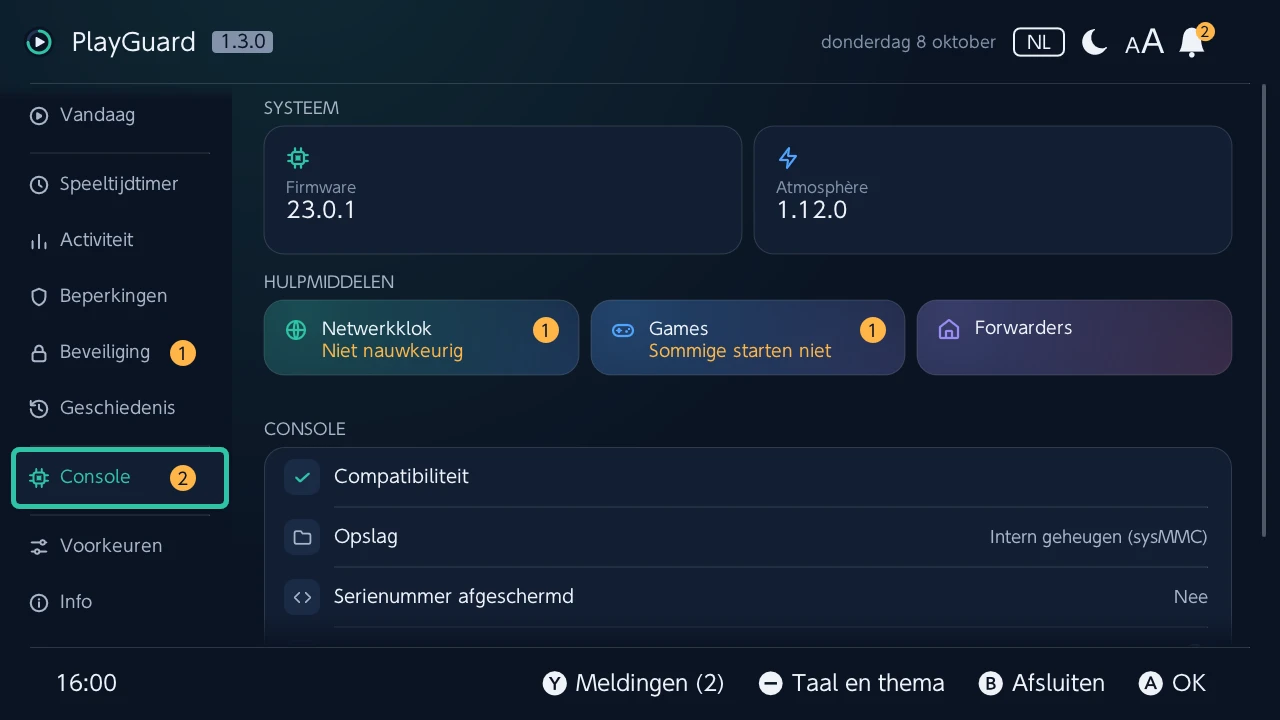Open the Info page
The width and height of the screenshot is (1280, 720).
[x=120, y=602]
